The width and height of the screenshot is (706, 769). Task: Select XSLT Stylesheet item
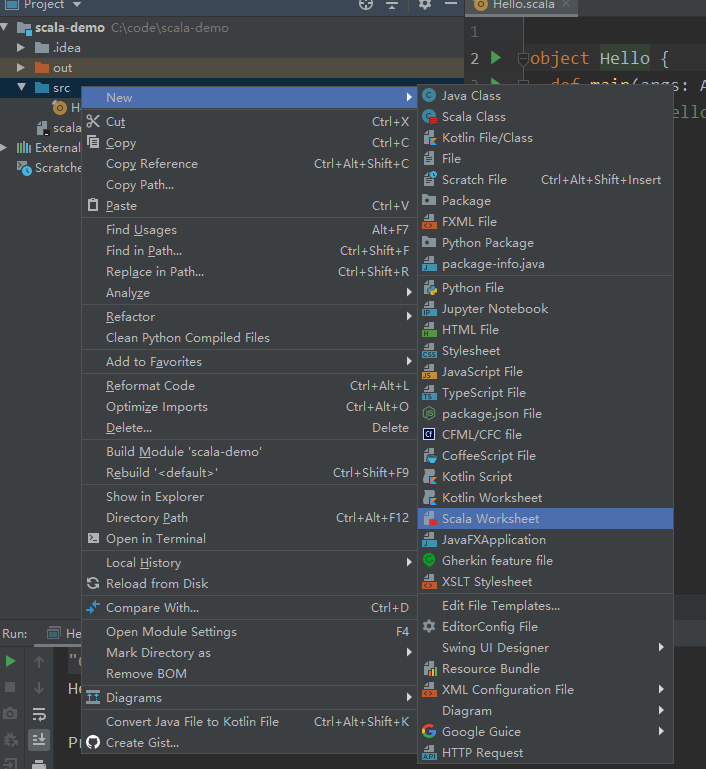tap(545, 582)
